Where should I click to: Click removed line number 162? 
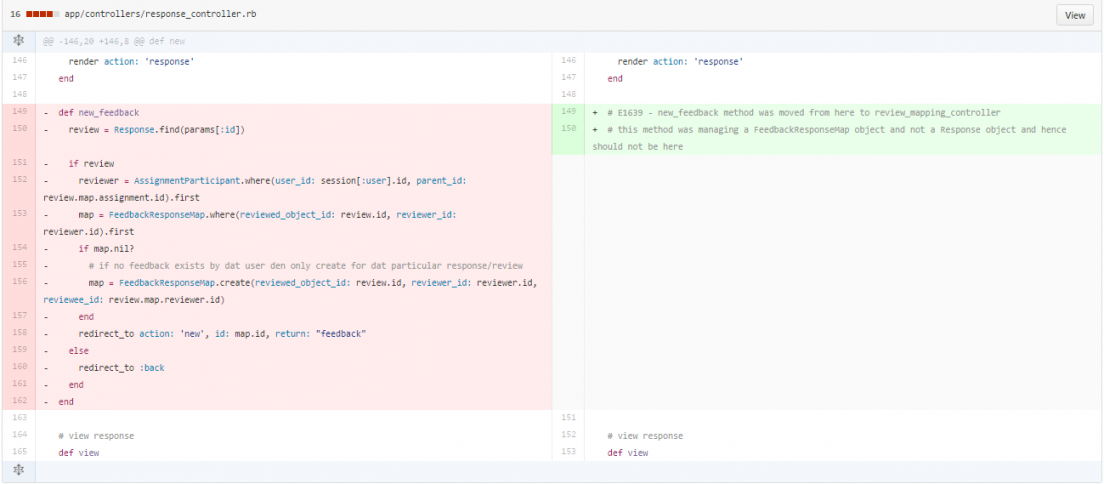point(19,402)
